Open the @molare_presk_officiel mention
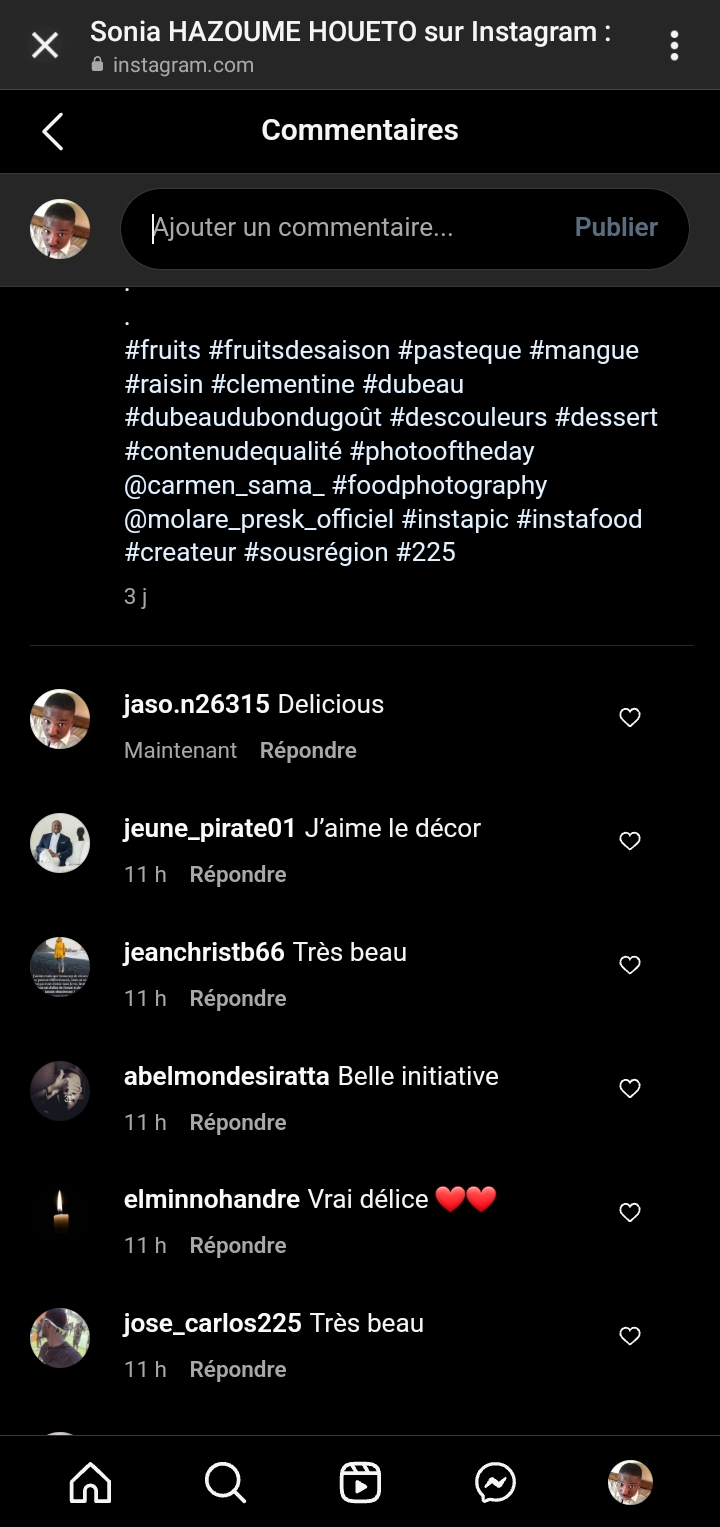The image size is (720, 1527). (x=259, y=520)
